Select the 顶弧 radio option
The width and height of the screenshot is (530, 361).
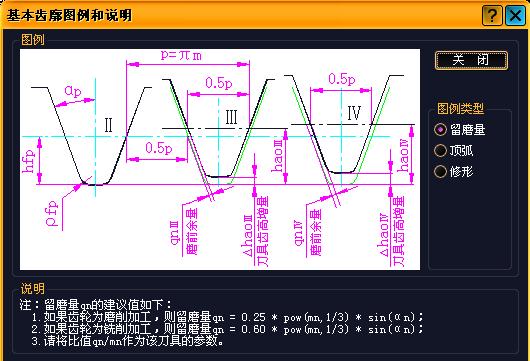(454, 150)
